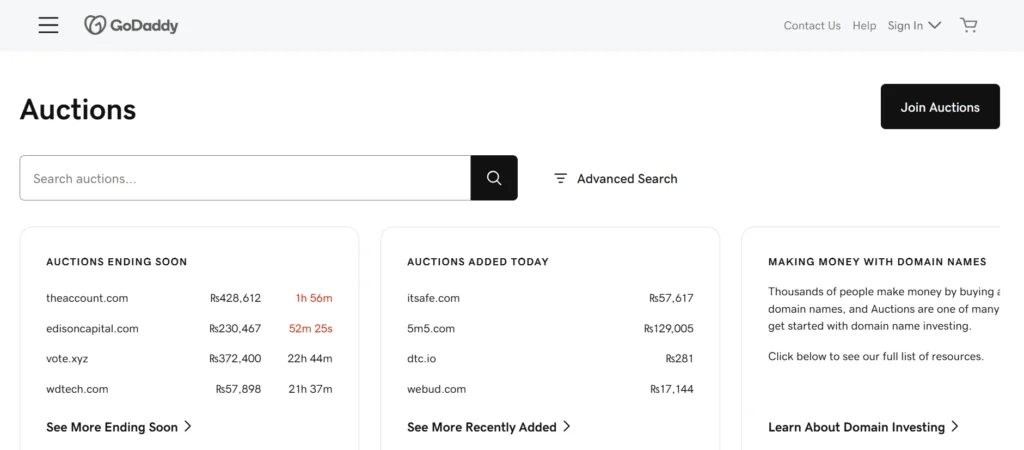Open the hamburger navigation menu
Image resolution: width=1024 pixels, height=450 pixels.
[x=48, y=25]
